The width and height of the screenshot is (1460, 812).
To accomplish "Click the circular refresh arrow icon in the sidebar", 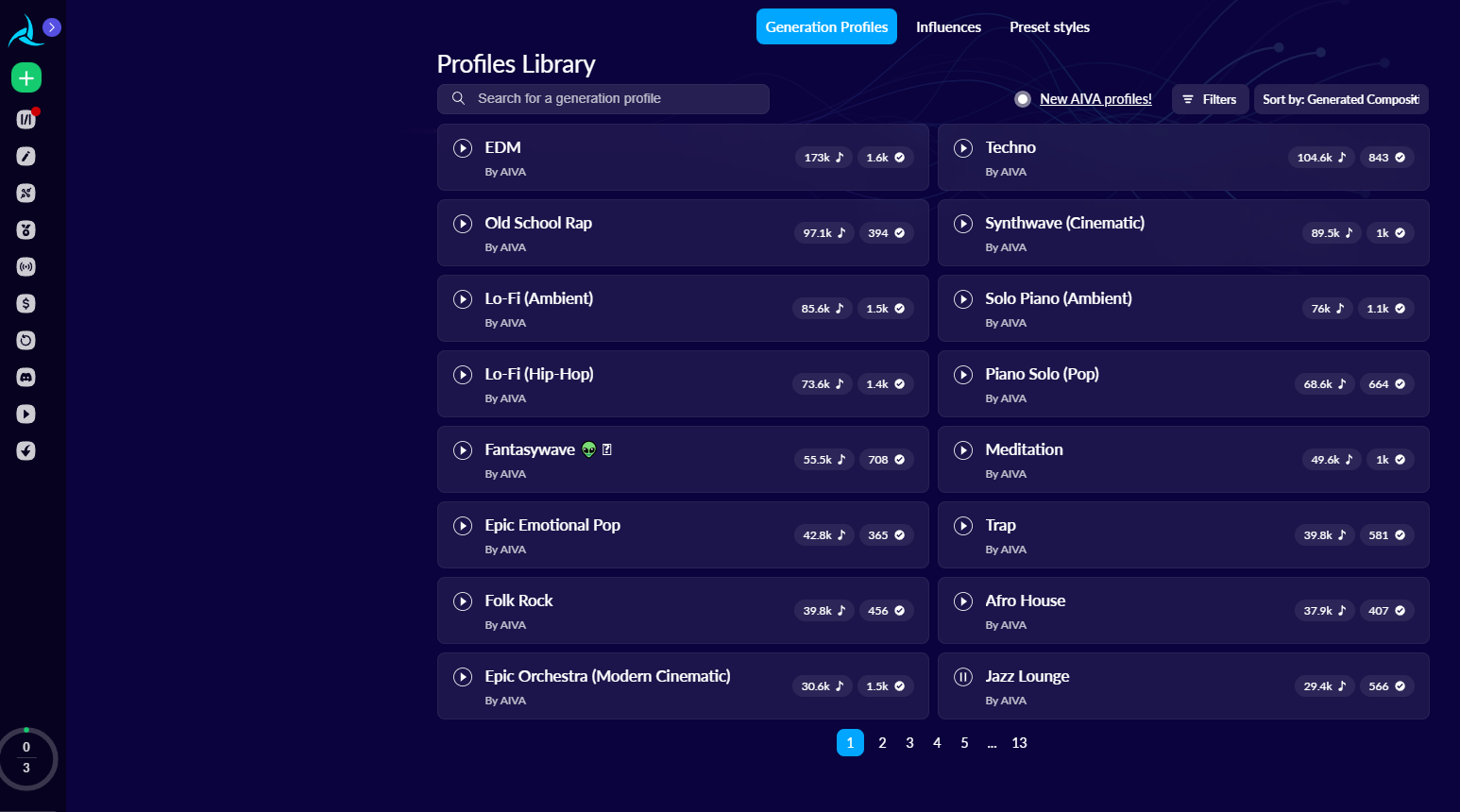I will pyautogui.click(x=26, y=340).
